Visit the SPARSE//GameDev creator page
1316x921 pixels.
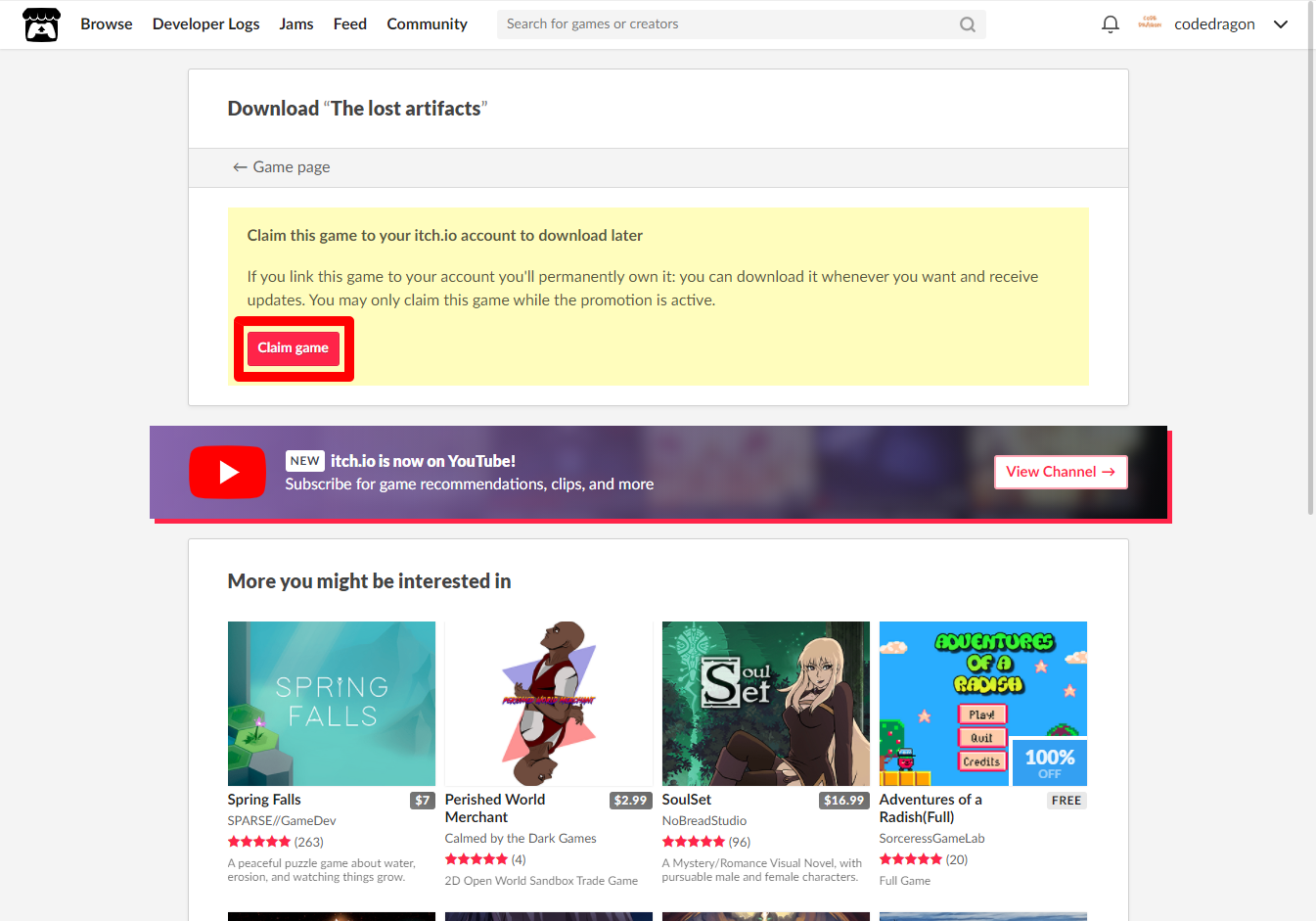pos(282,821)
